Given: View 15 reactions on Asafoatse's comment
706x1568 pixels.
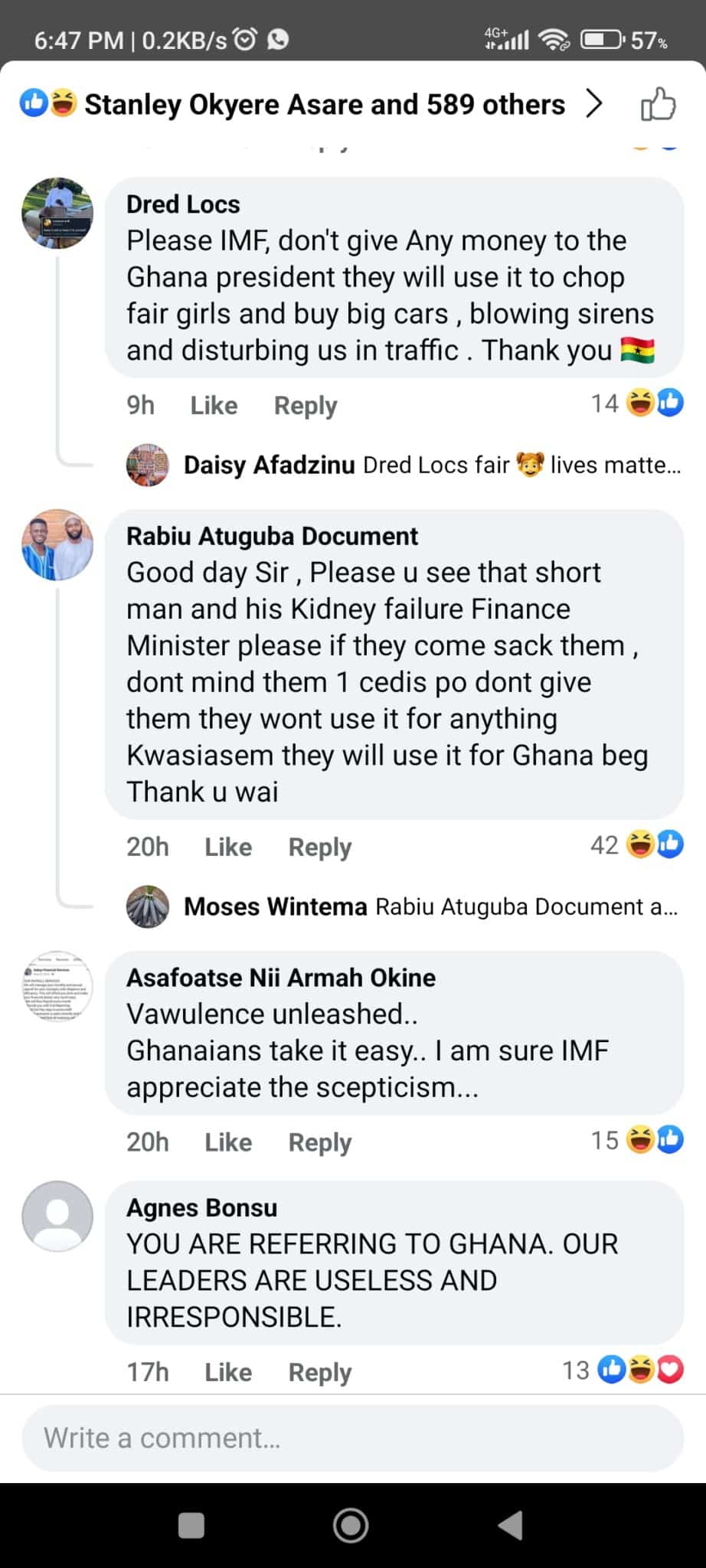Looking at the screenshot, I should [636, 1140].
